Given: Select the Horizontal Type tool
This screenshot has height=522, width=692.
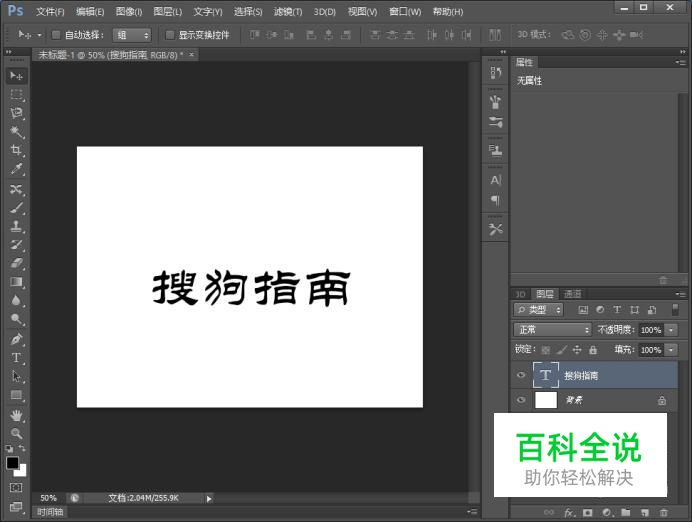Looking at the screenshot, I should click(x=16, y=358).
